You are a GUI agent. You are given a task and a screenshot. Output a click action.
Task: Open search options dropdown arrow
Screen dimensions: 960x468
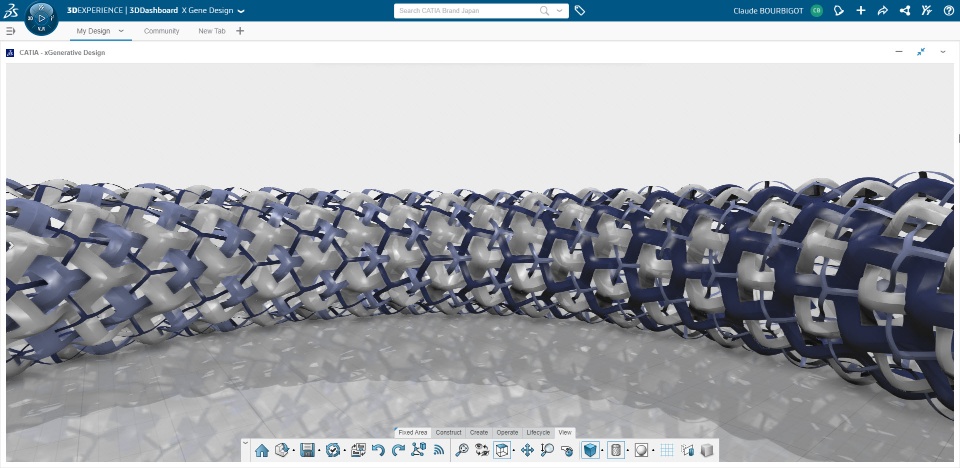pos(559,10)
